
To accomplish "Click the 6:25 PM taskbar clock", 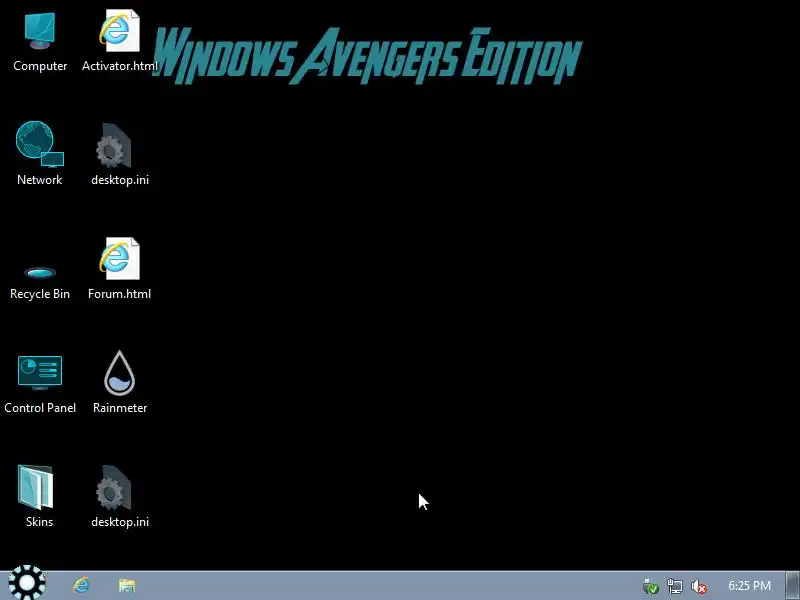I will (749, 585).
